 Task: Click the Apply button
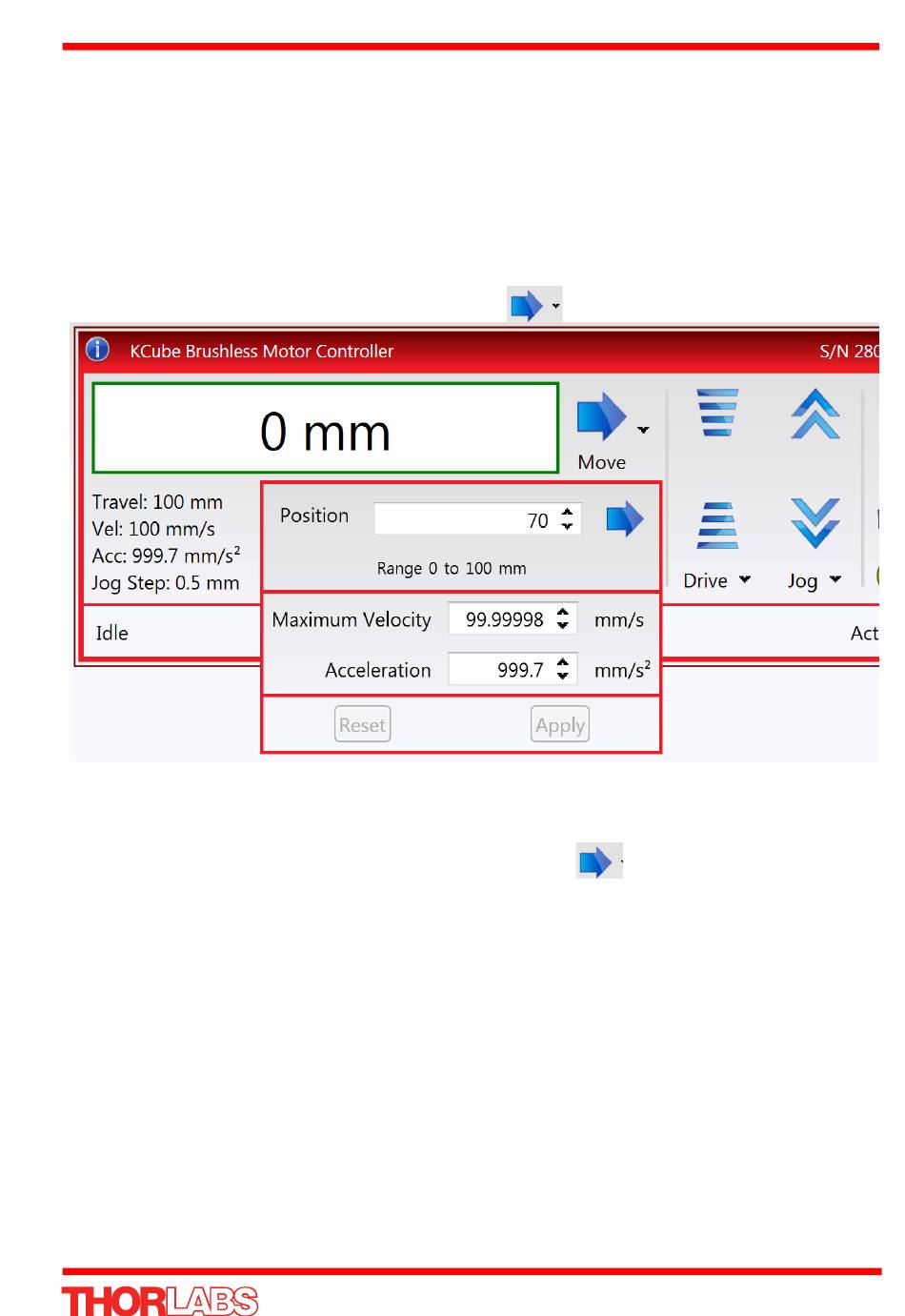click(x=559, y=725)
